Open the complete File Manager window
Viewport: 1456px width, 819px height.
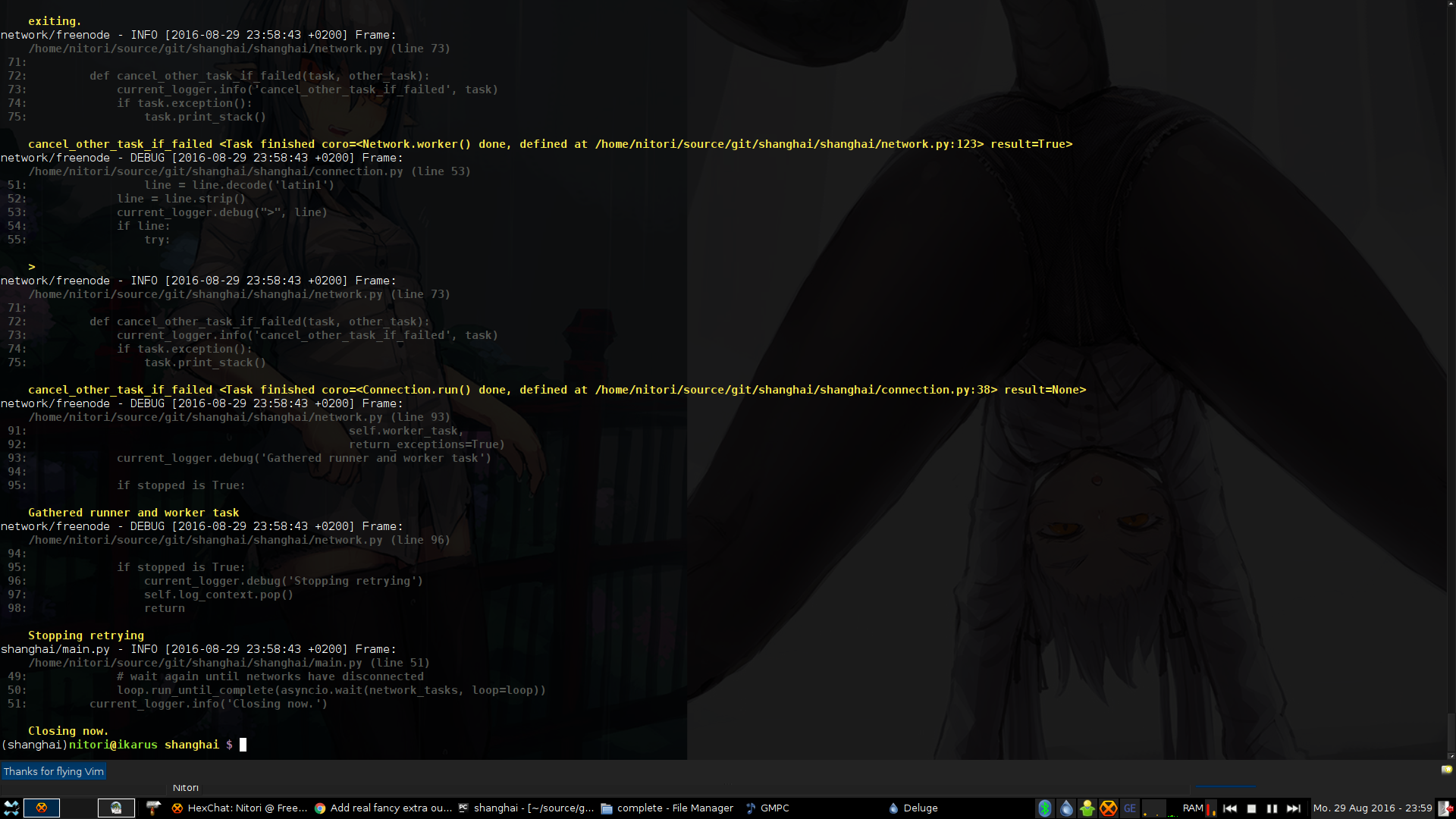point(667,808)
